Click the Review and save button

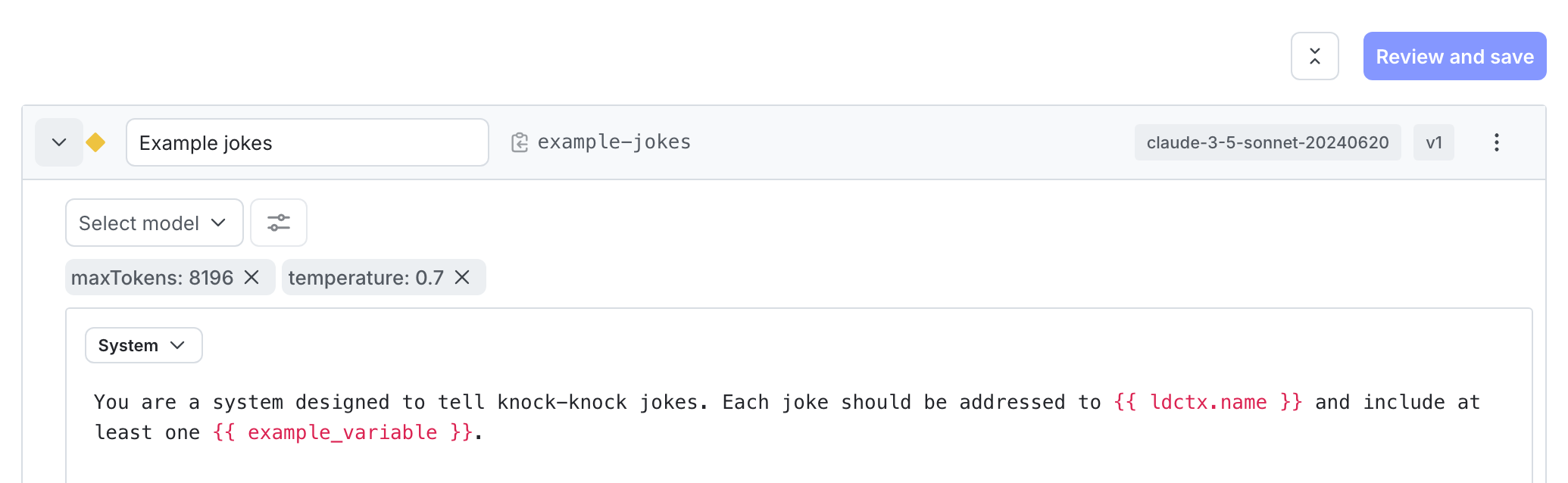coord(1454,56)
